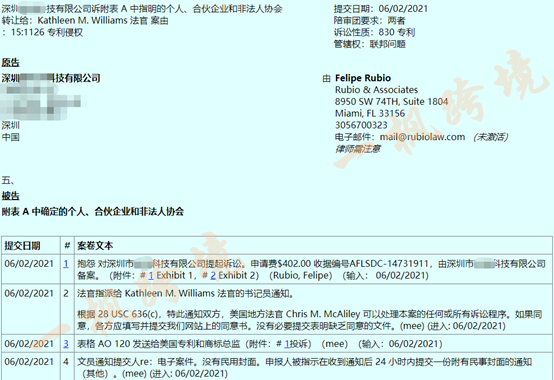
Task: Select the (未激活) status text
Action: 491,137
